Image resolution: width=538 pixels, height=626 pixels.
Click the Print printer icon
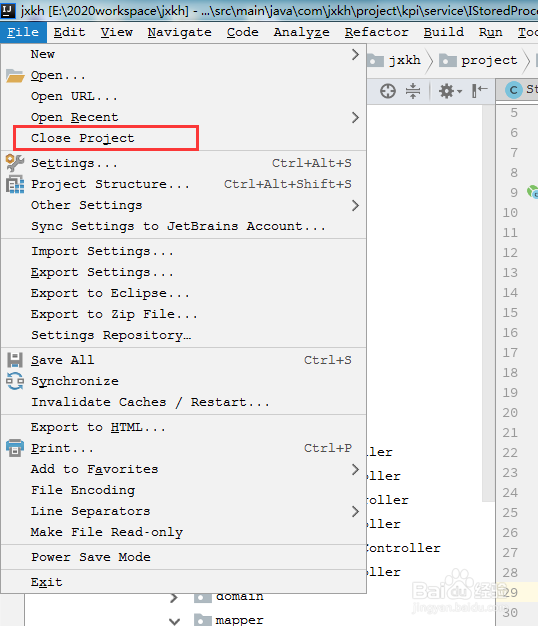[x=15, y=448]
